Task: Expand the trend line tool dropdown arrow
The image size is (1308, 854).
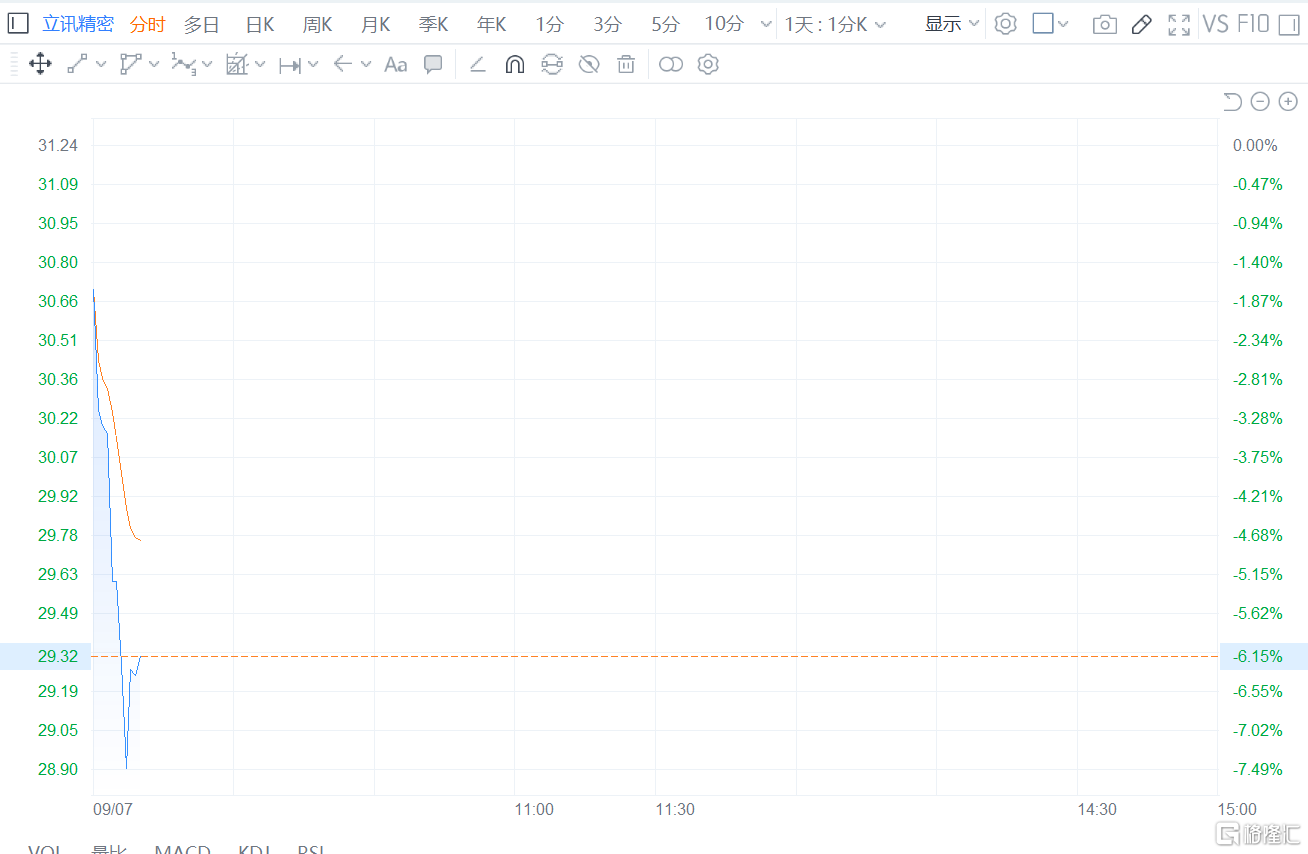Action: point(101,65)
